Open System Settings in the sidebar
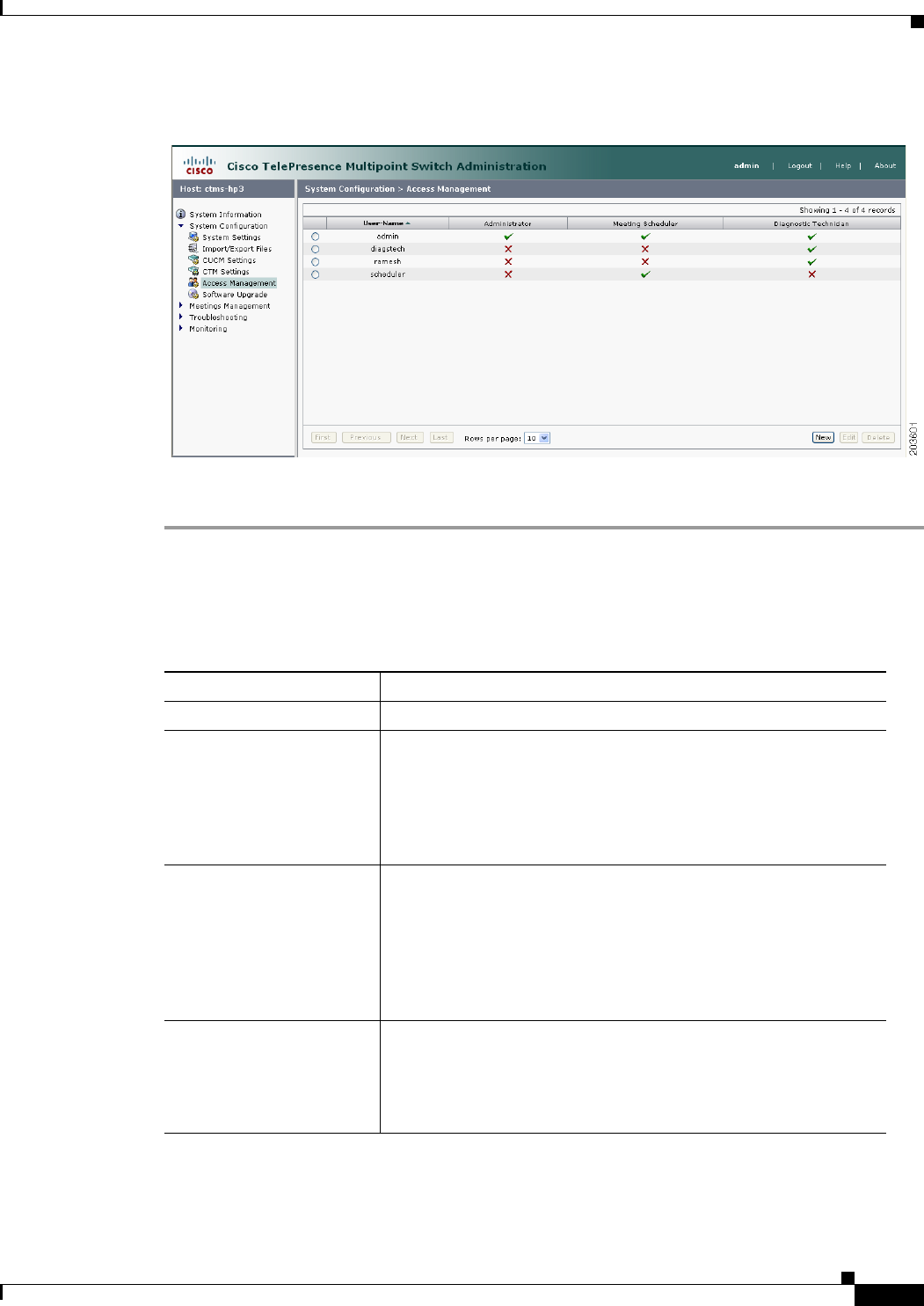924x1306 pixels. click(x=231, y=237)
